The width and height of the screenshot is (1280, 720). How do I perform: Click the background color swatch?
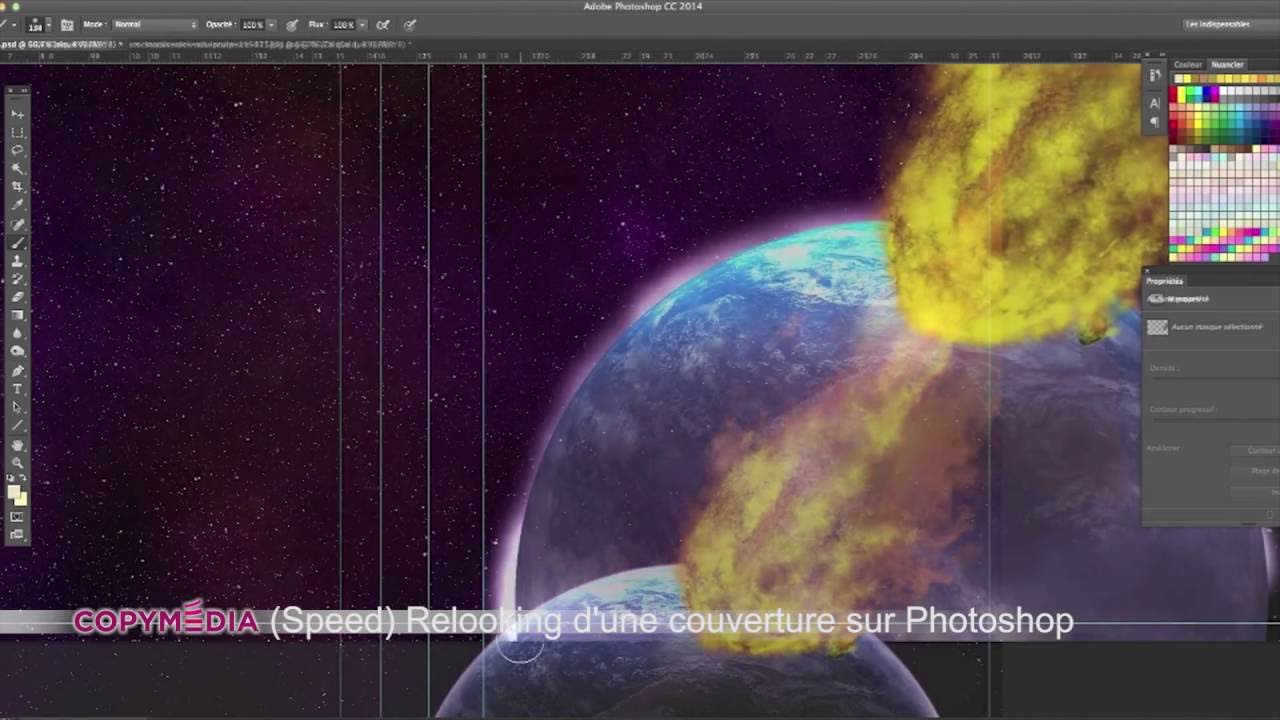[22, 499]
